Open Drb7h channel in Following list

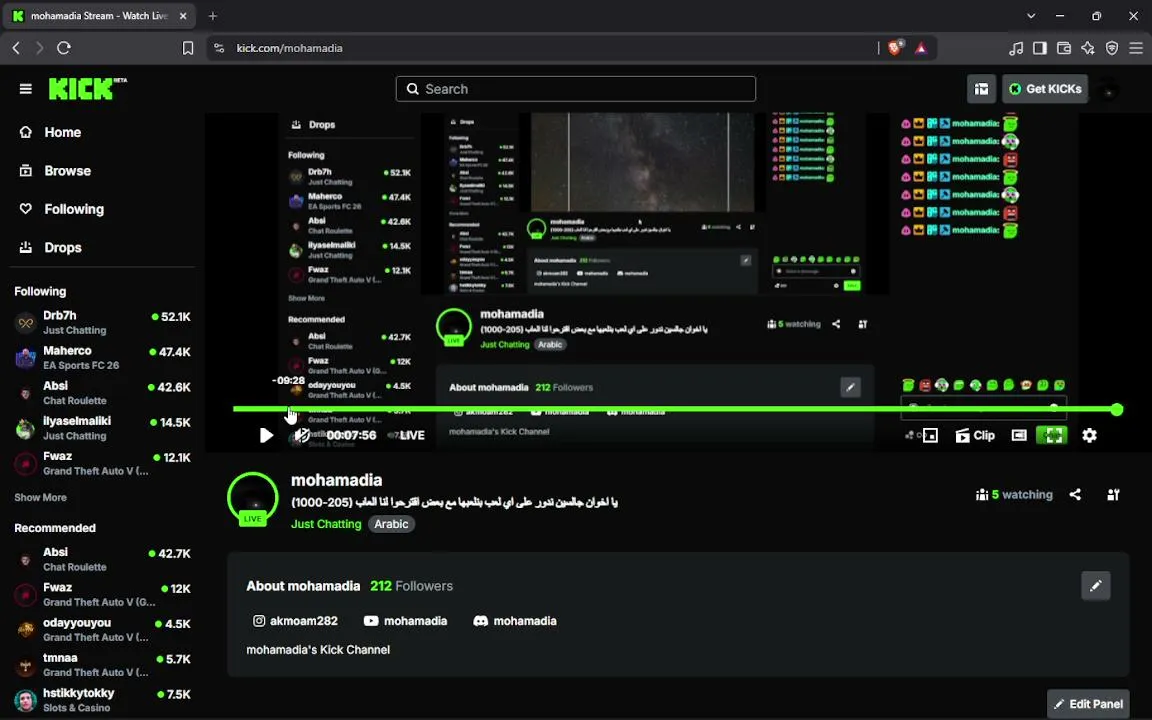102,323
